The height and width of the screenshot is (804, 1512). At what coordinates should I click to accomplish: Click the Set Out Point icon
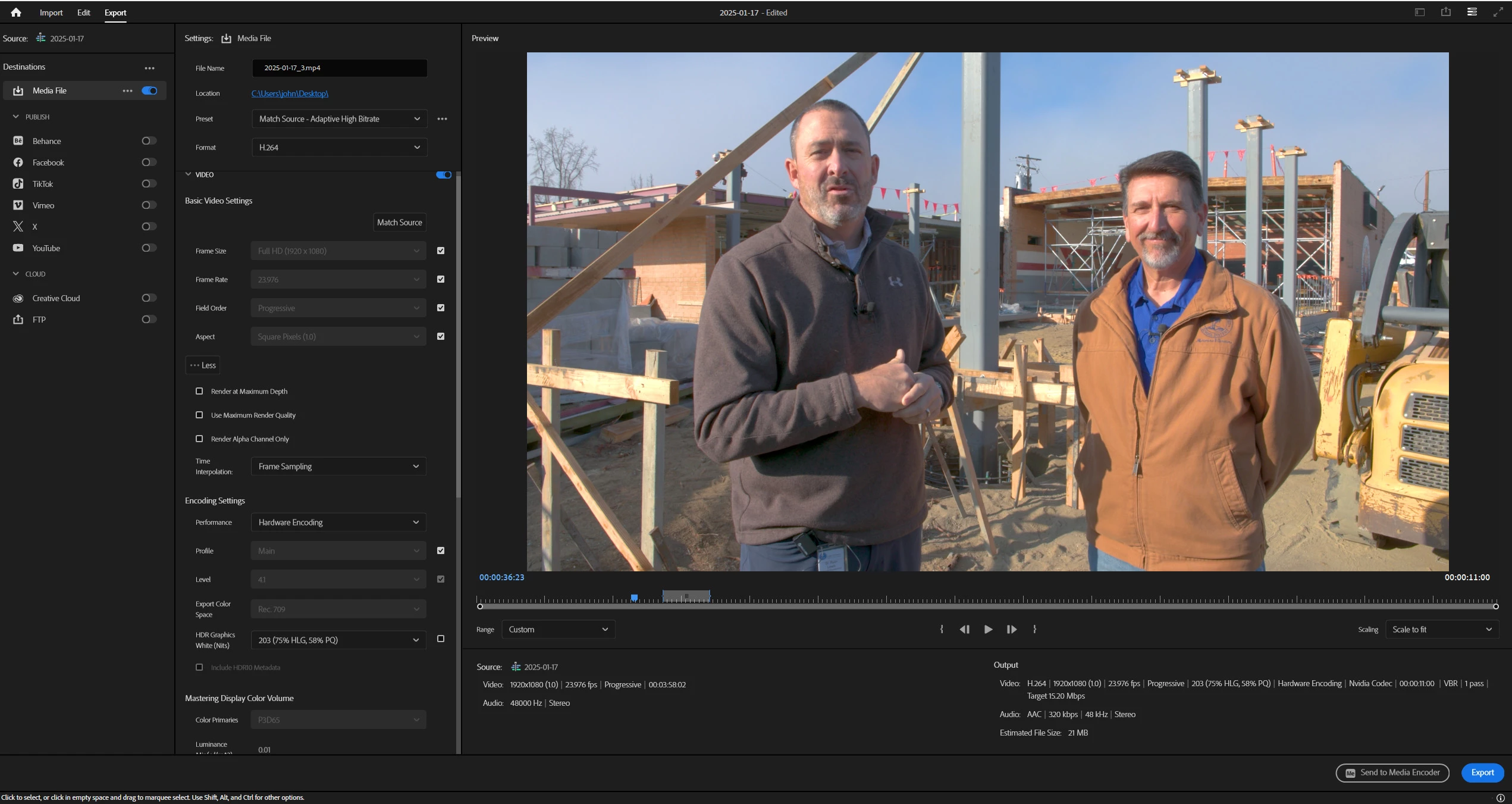click(x=1035, y=629)
